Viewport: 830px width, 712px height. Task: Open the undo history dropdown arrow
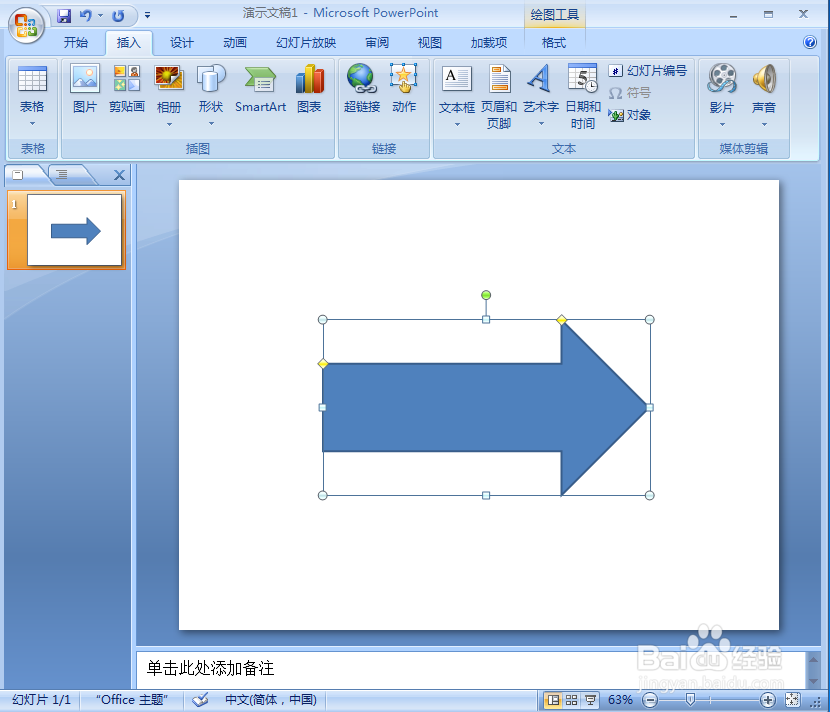click(x=100, y=16)
